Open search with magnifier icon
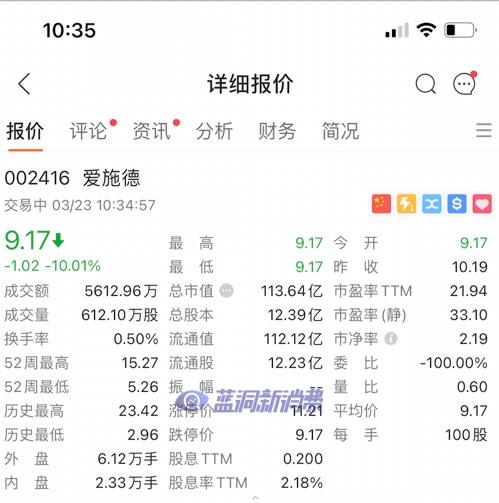499x503 pixels. [426, 84]
